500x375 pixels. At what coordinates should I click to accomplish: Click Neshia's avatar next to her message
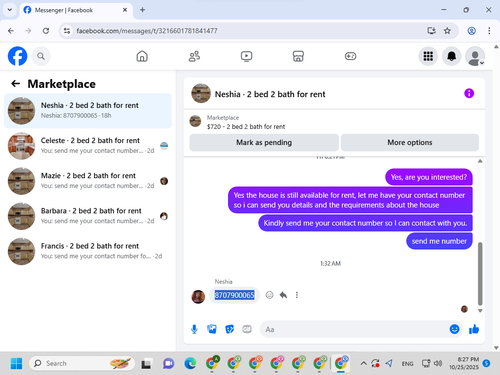point(198,296)
